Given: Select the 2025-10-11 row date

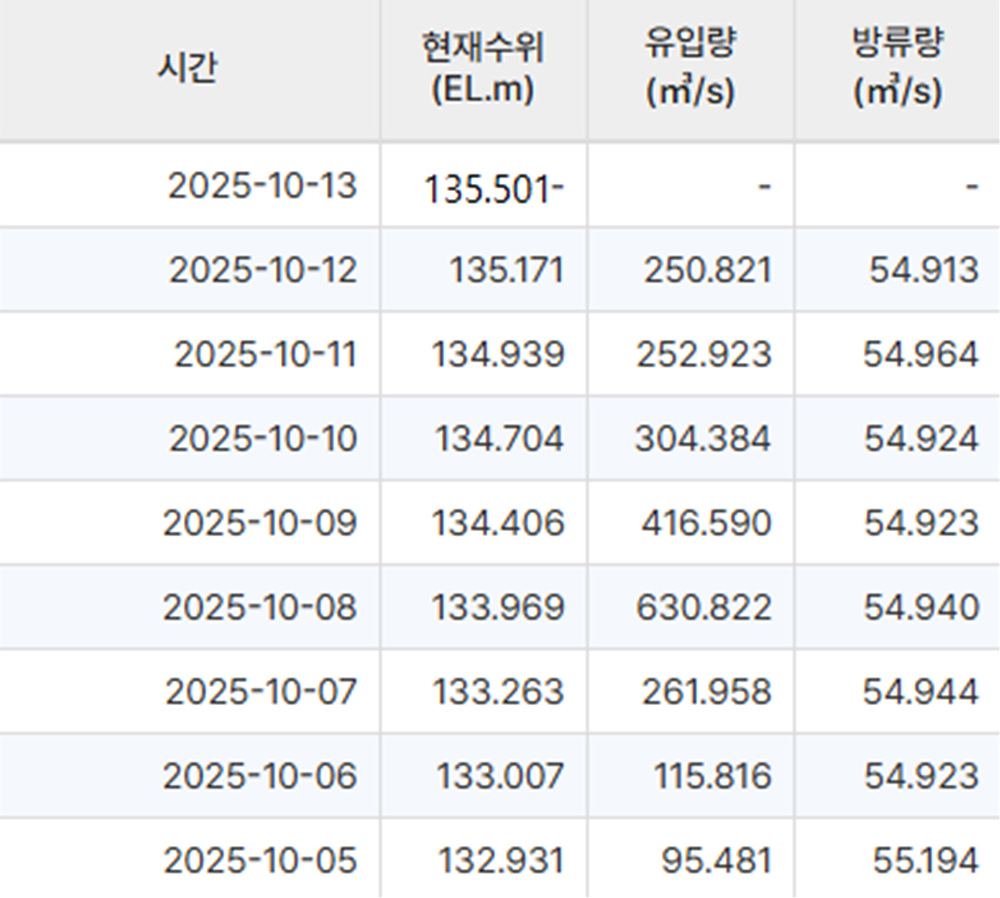Looking at the screenshot, I should 265,354.
